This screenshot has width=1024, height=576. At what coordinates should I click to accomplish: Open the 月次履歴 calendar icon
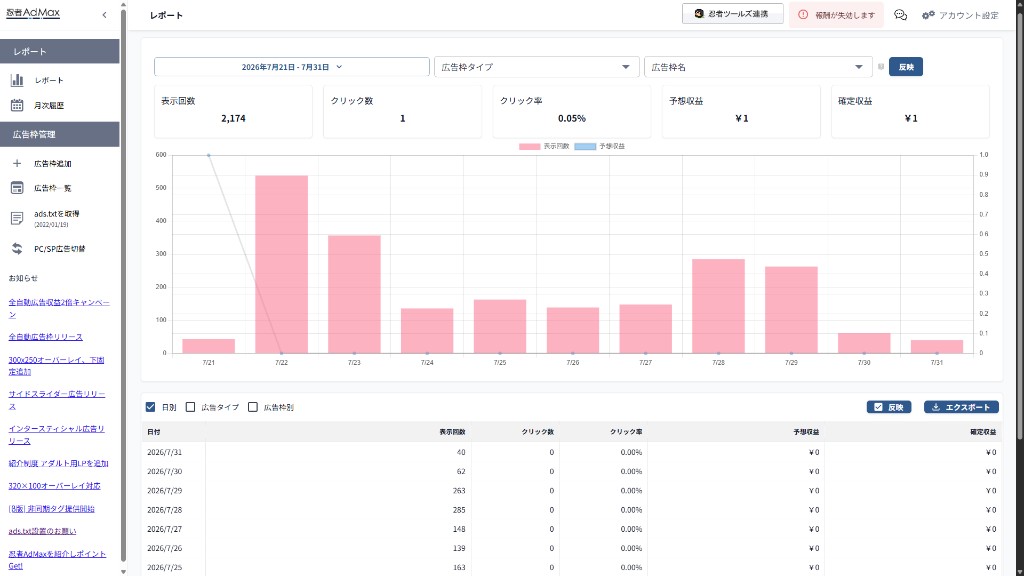point(17,105)
